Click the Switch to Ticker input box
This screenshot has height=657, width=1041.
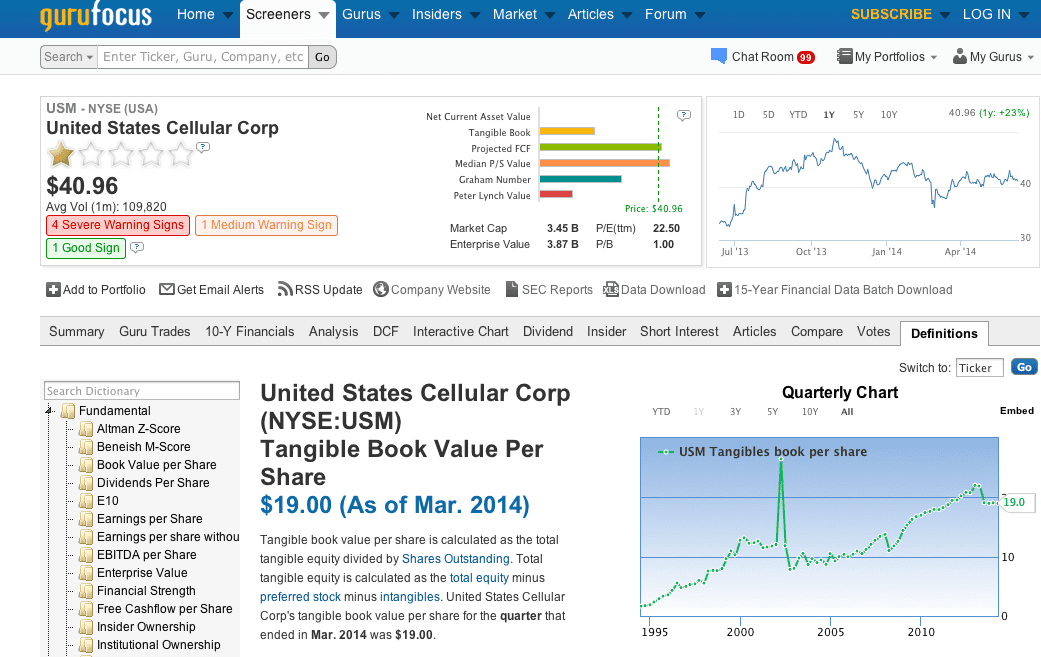coord(980,368)
